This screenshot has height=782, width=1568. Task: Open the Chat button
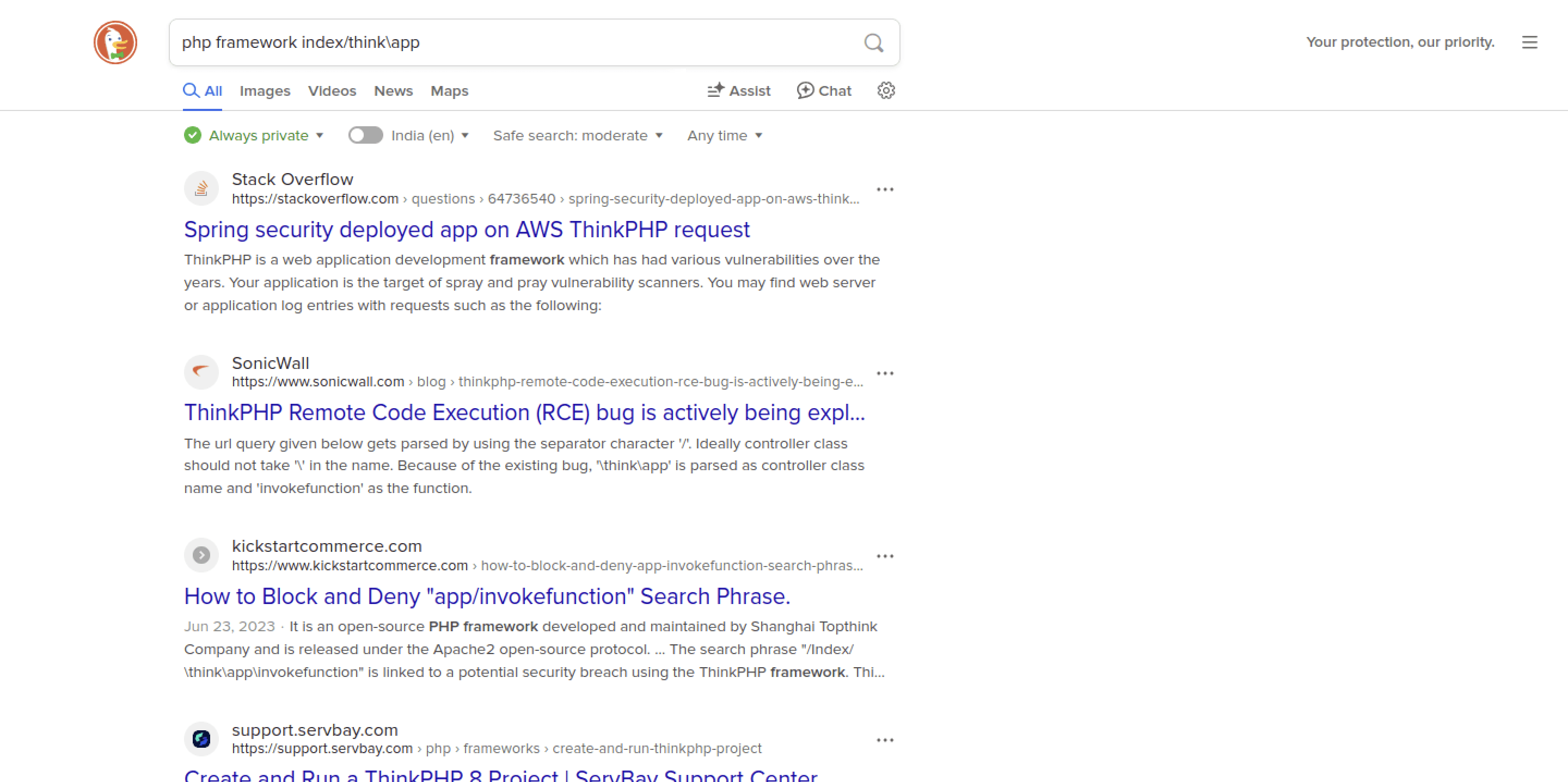pyautogui.click(x=824, y=91)
